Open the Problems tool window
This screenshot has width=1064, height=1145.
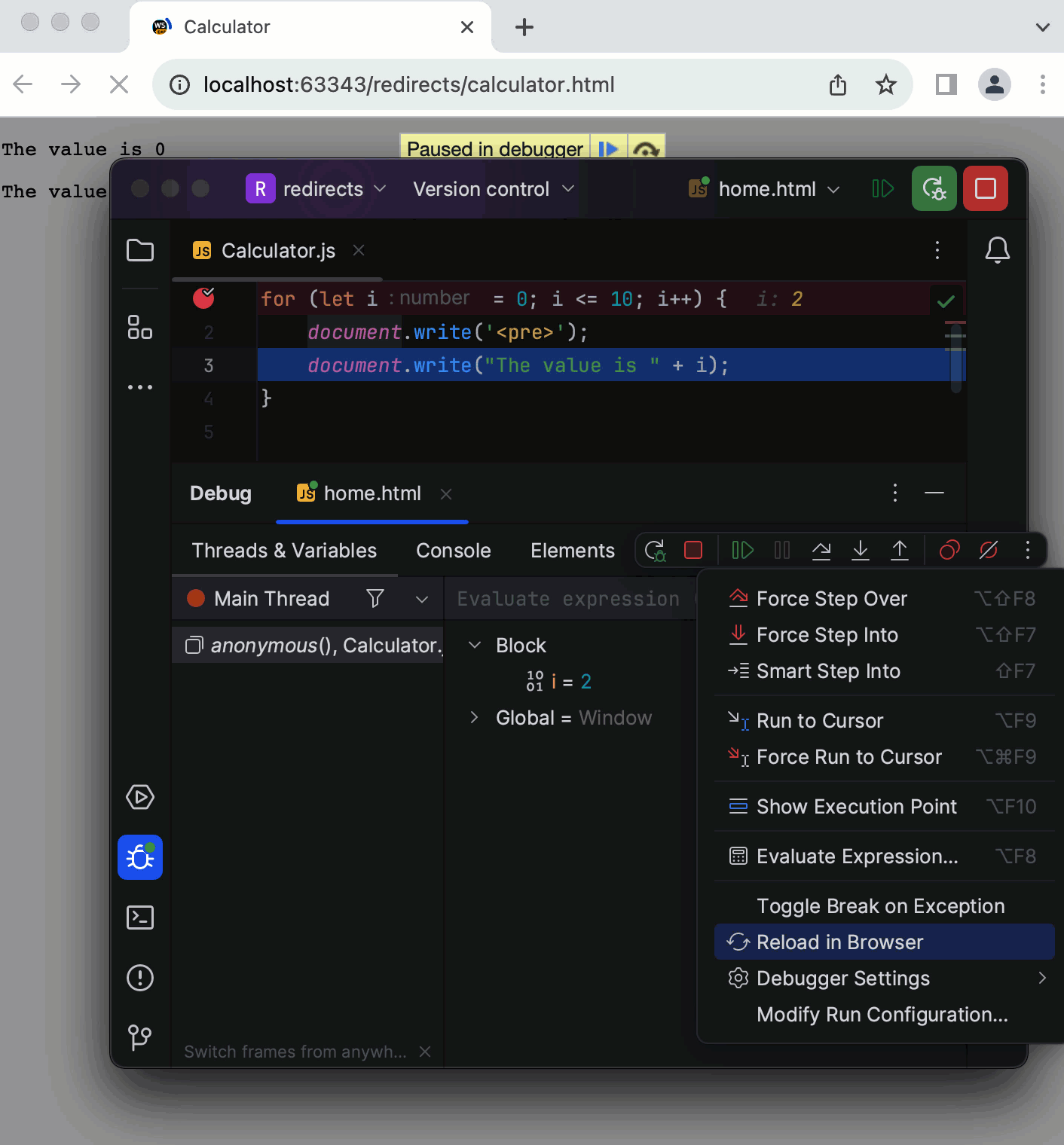coord(139,978)
